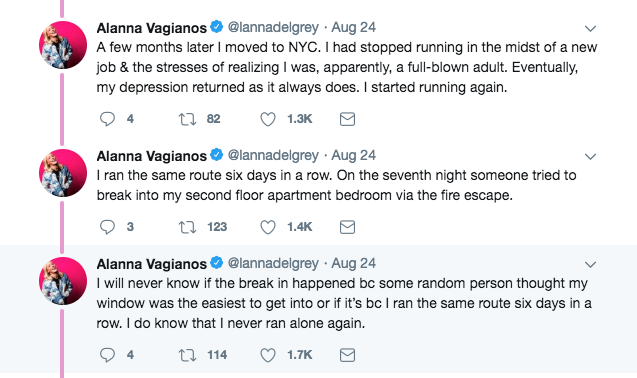View the avatar on the first tweet

click(x=63, y=45)
